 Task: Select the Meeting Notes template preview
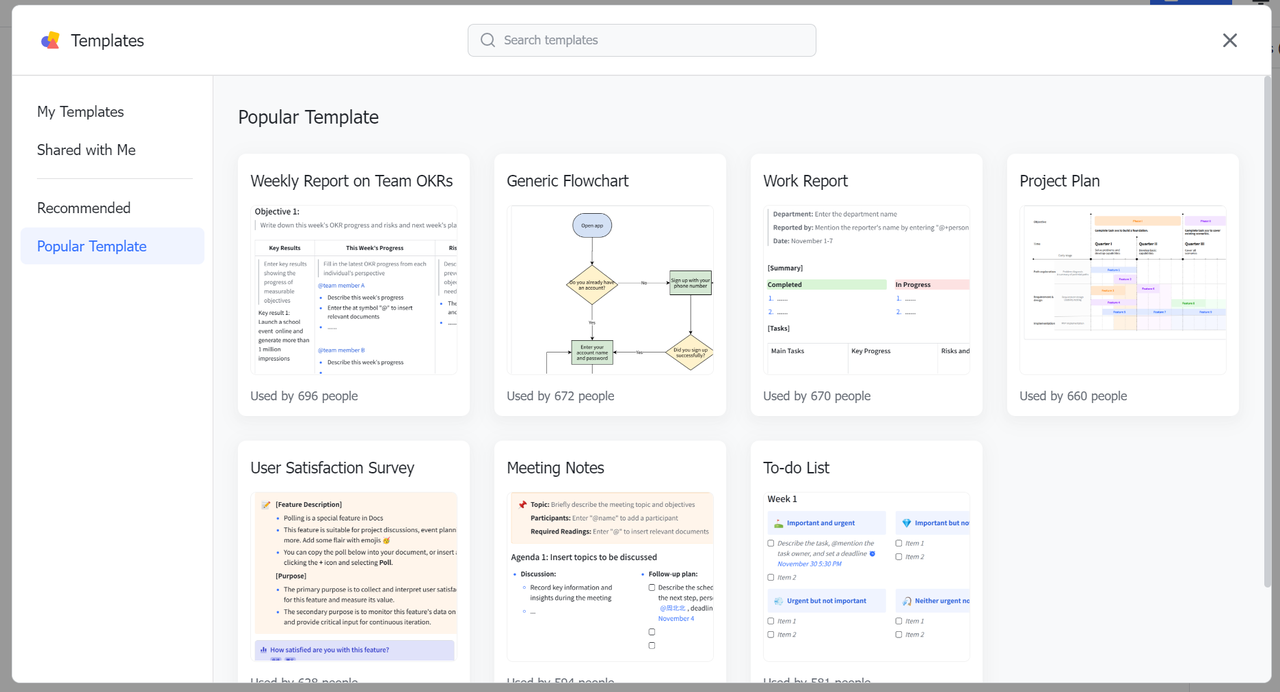[x=610, y=575]
